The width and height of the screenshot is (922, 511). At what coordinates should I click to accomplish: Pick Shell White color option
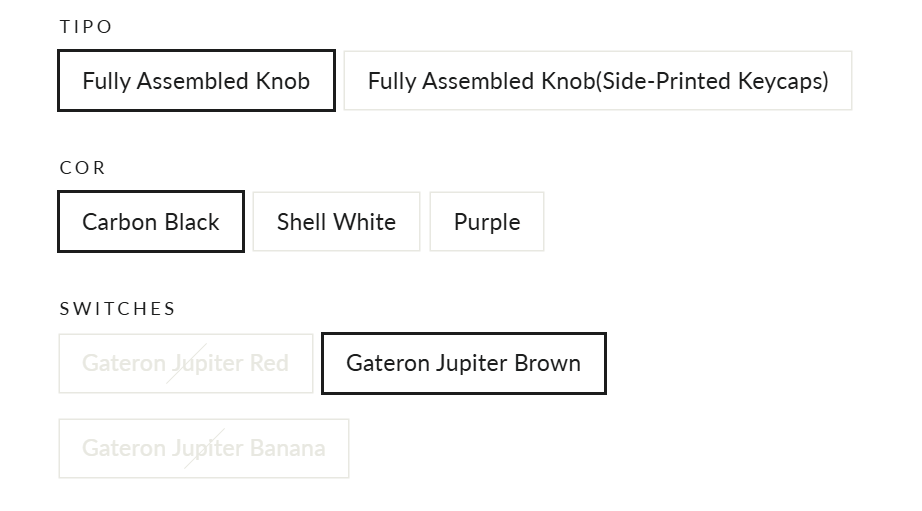tap(336, 222)
